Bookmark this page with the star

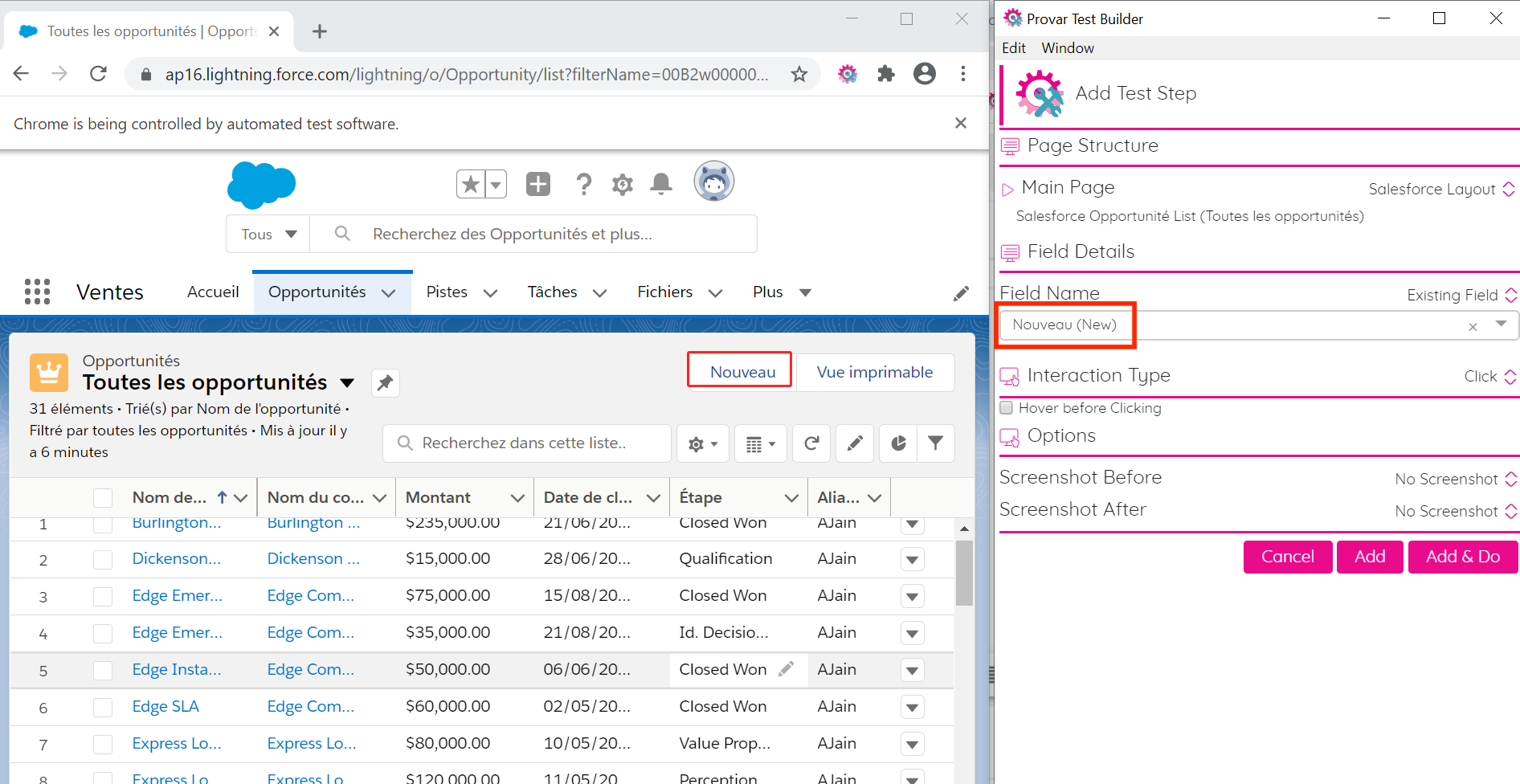799,75
